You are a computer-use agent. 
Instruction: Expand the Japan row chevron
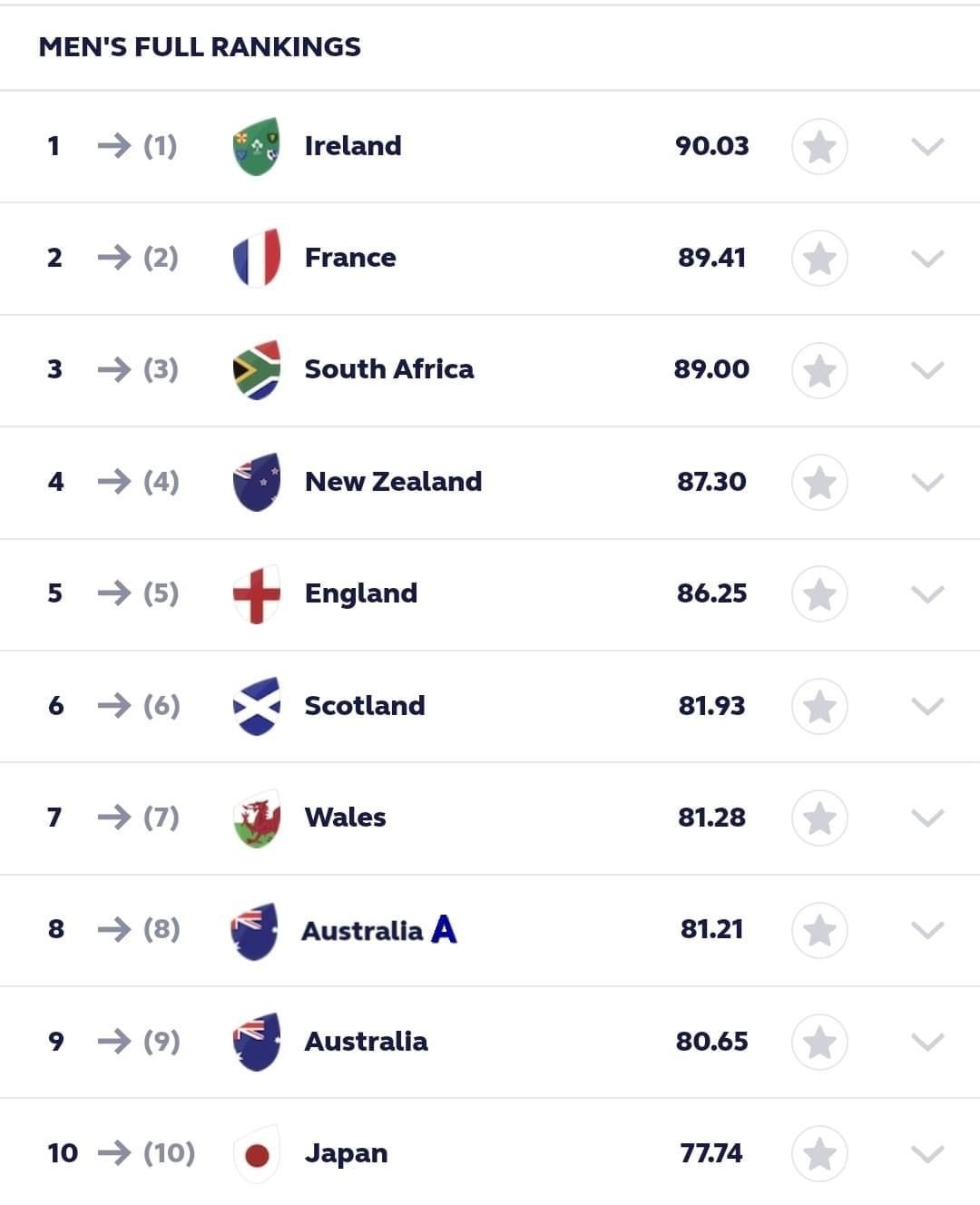(x=927, y=1154)
